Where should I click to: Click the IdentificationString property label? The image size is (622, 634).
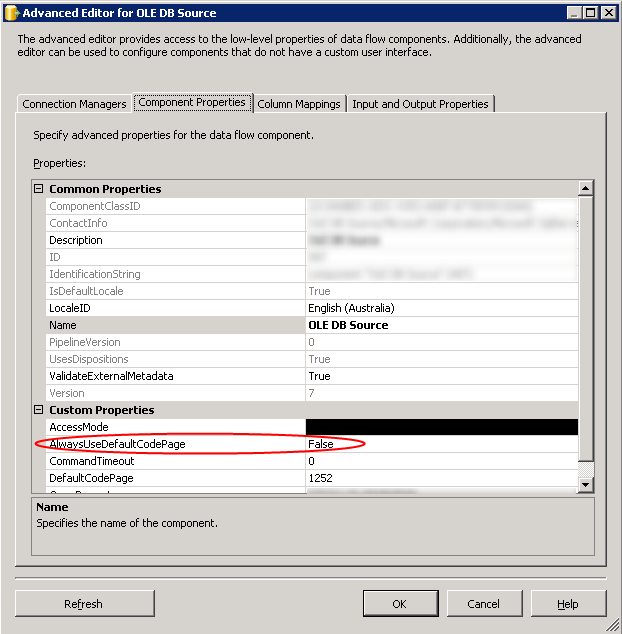pos(95,274)
